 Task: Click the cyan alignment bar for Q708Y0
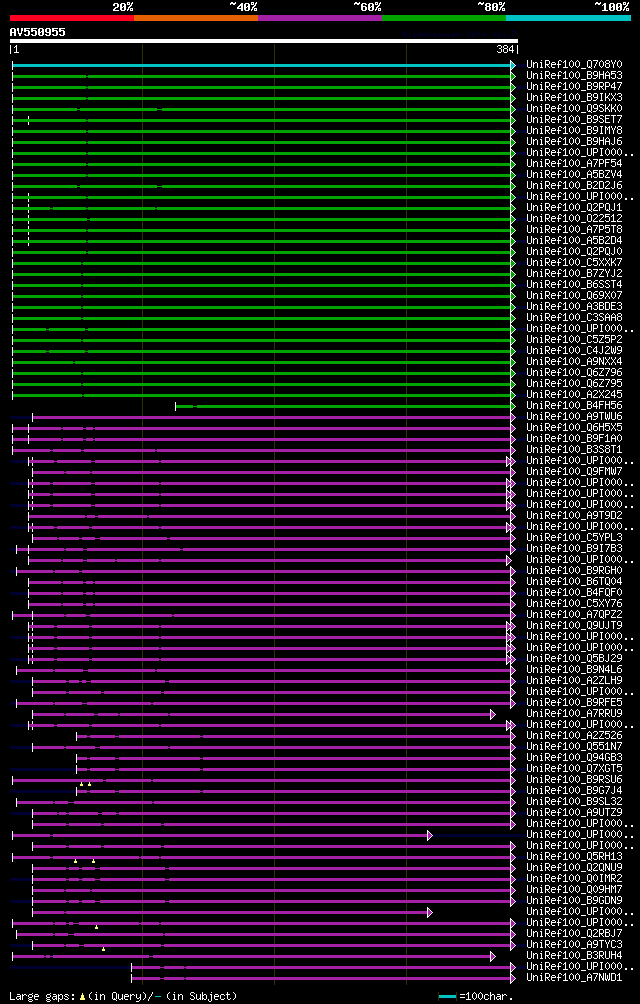[262, 65]
